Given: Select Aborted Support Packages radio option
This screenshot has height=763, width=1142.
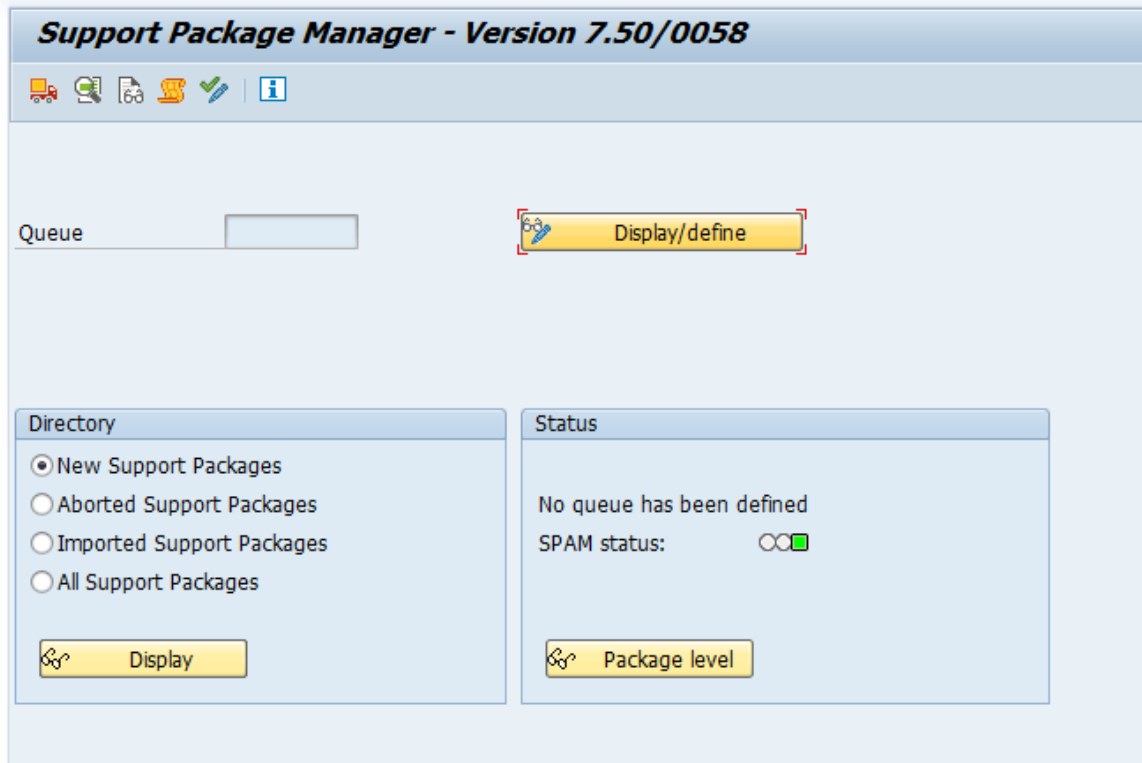Looking at the screenshot, I should pos(42,505).
